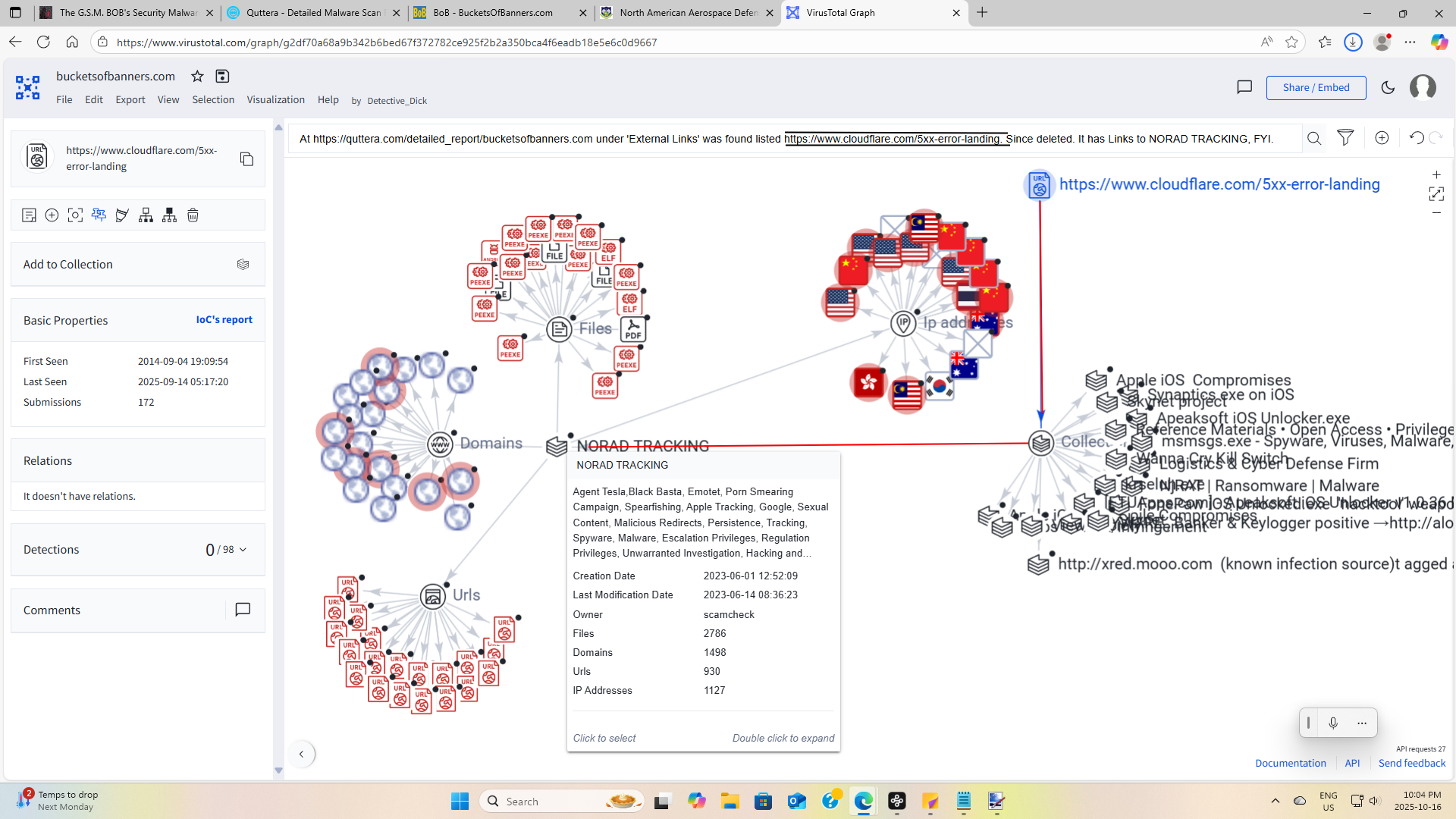Switch to the North American Aerospace Defense tab
Viewport: 1456px width, 819px height.
[686, 13]
